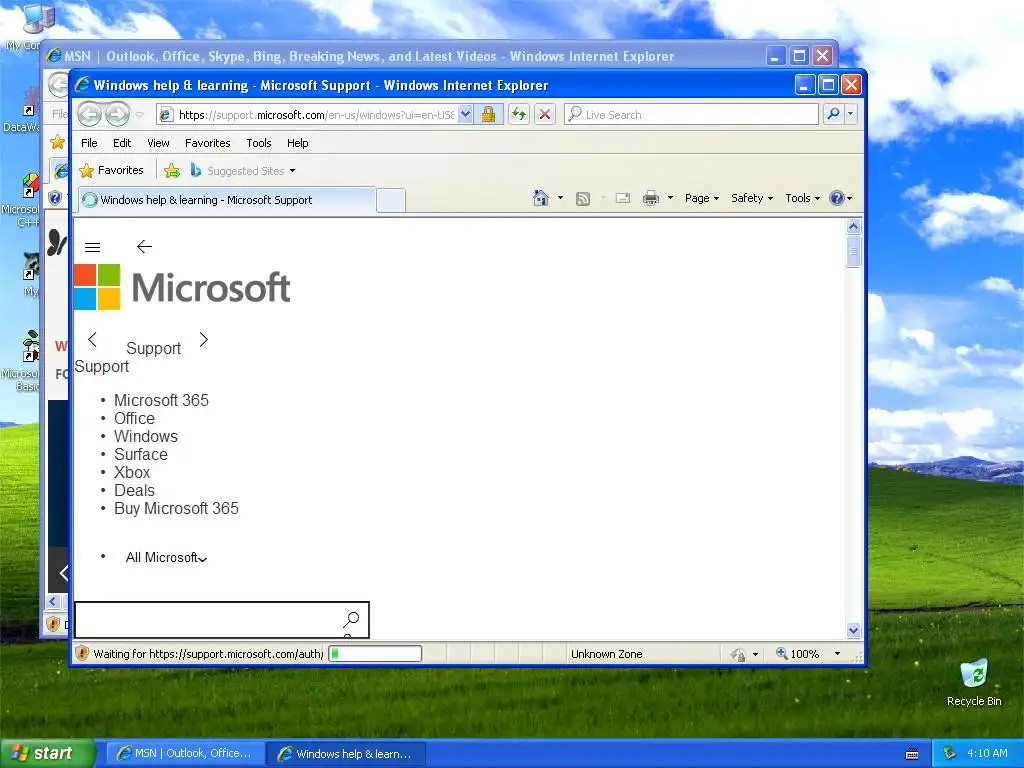Image resolution: width=1024 pixels, height=768 pixels.
Task: Click the security lock icon in address bar
Action: (488, 114)
